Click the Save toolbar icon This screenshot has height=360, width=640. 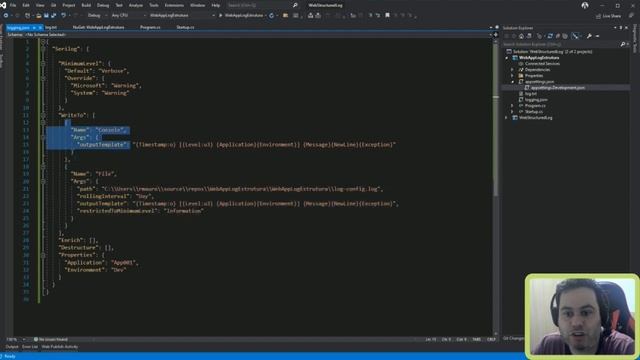click(x=46, y=16)
